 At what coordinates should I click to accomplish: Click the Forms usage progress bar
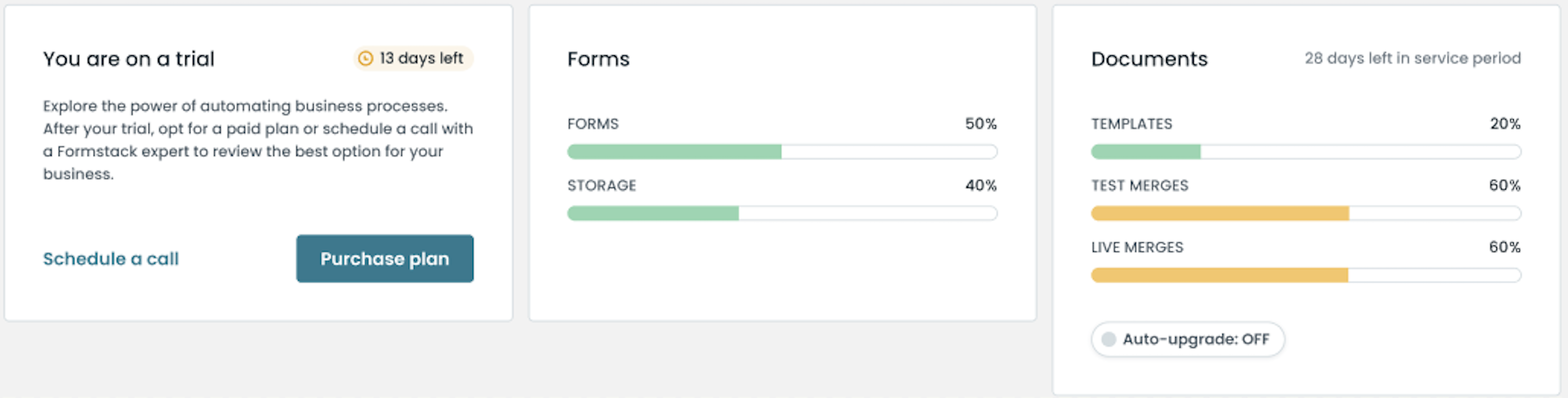pos(781,152)
